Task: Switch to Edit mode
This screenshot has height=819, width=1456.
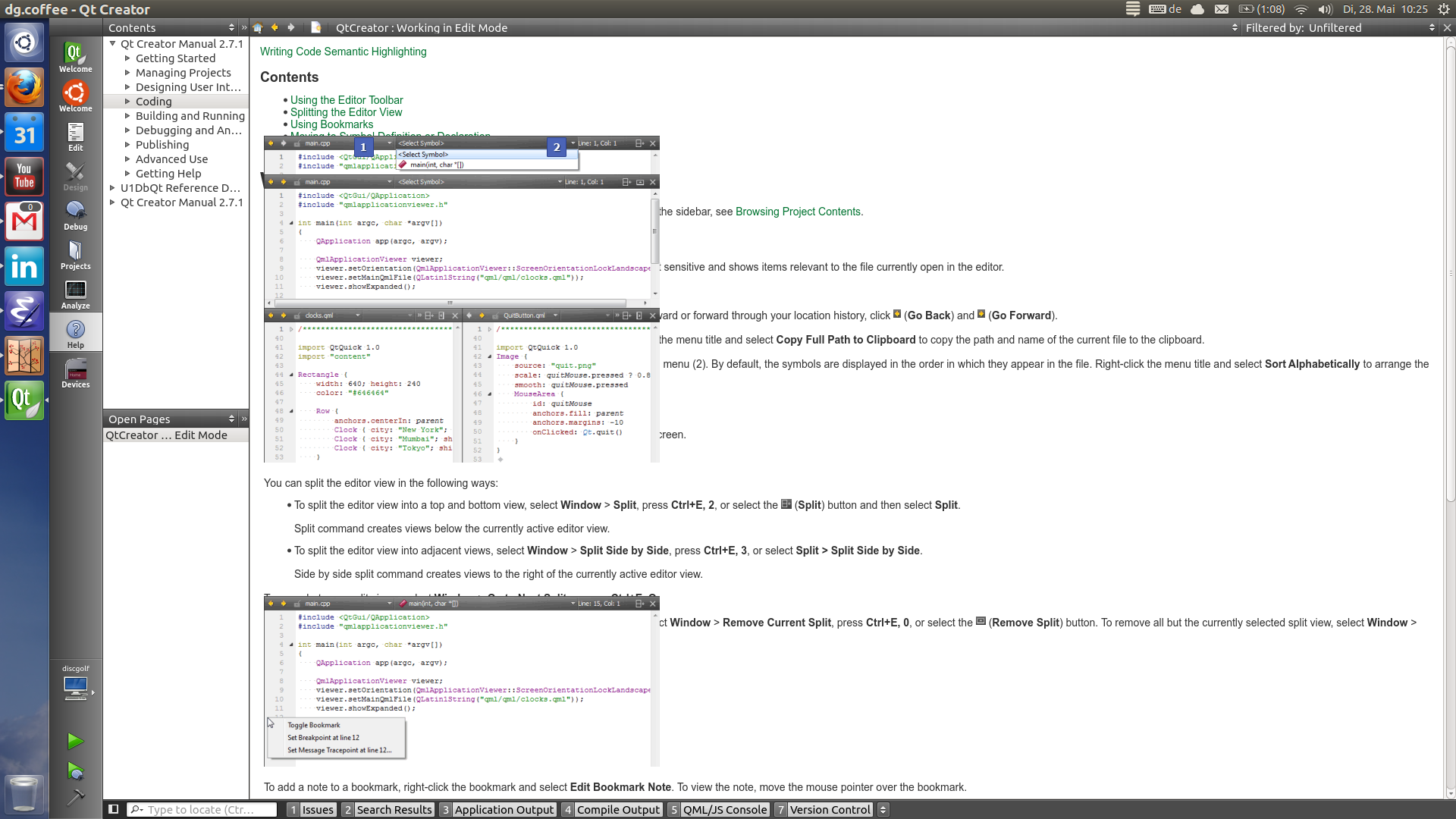Action: point(75,136)
